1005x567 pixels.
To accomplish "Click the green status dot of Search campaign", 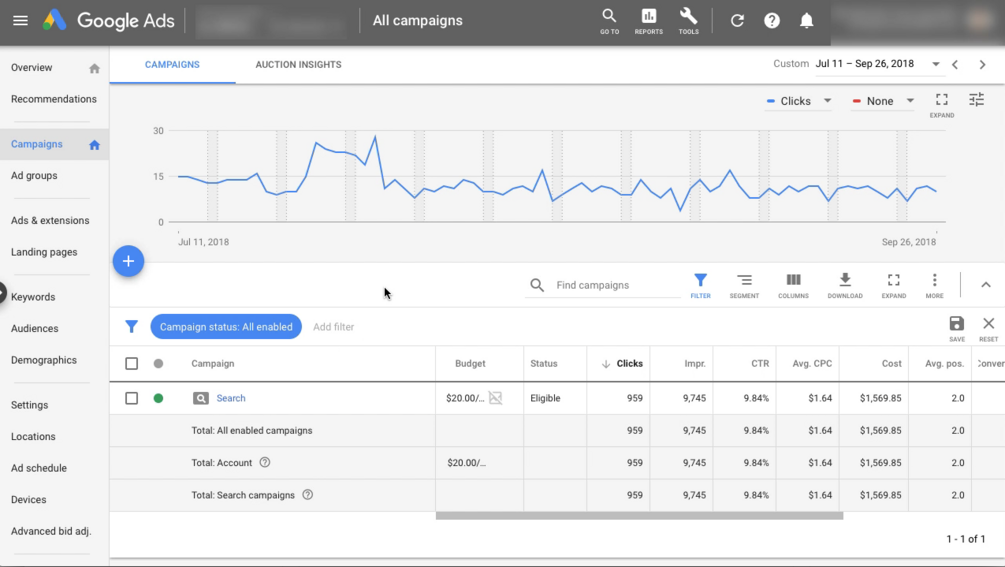I will point(158,398).
